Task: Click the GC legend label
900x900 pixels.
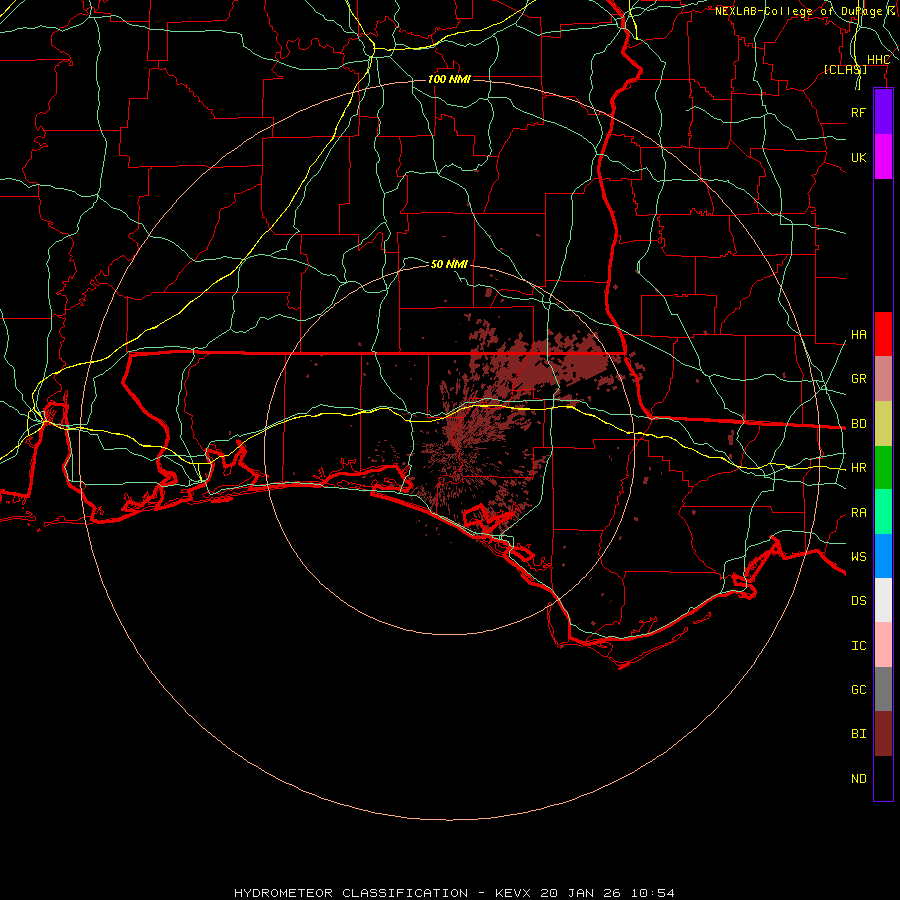Action: click(x=858, y=690)
